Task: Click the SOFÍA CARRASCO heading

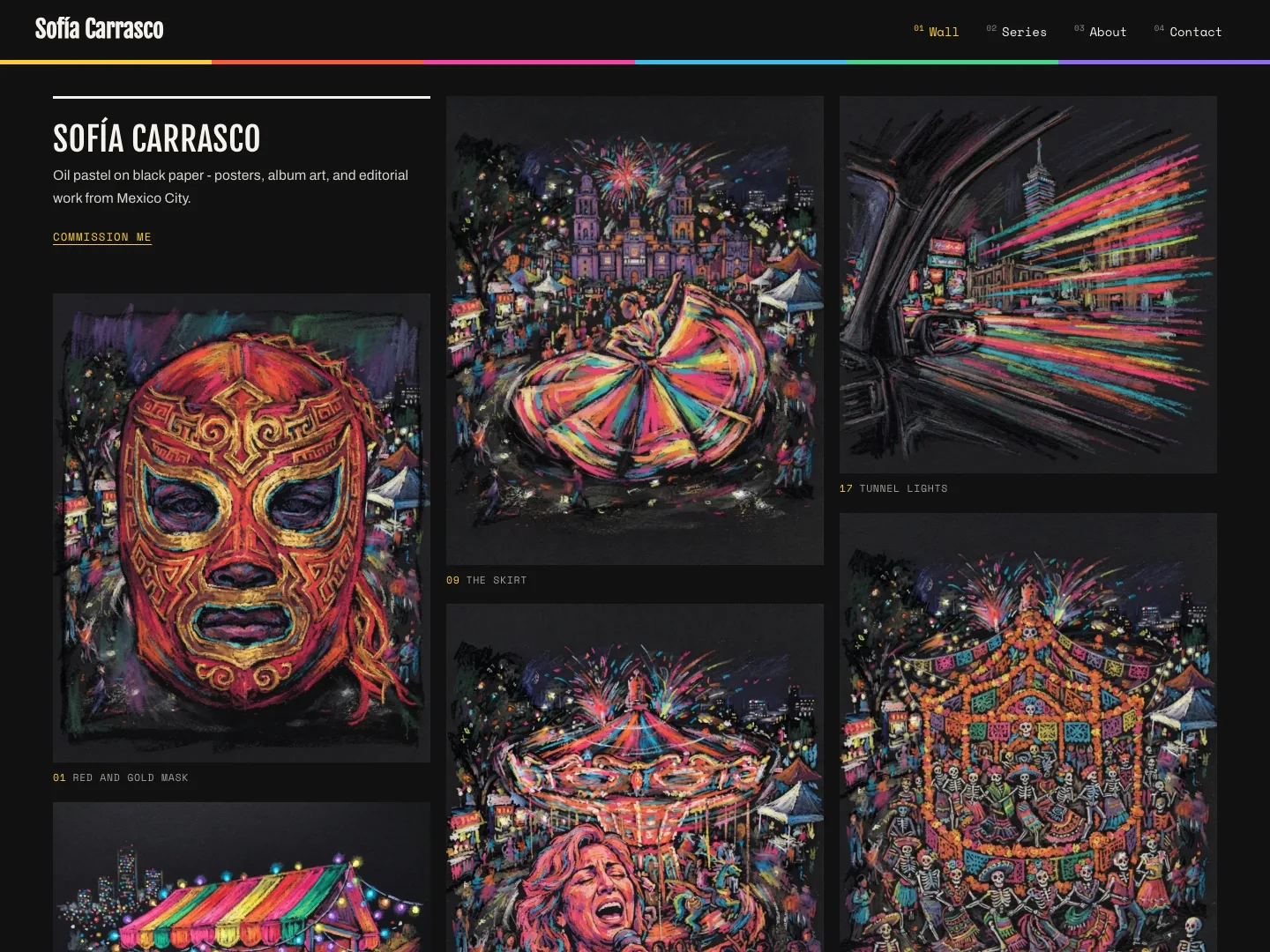Action: point(157,138)
